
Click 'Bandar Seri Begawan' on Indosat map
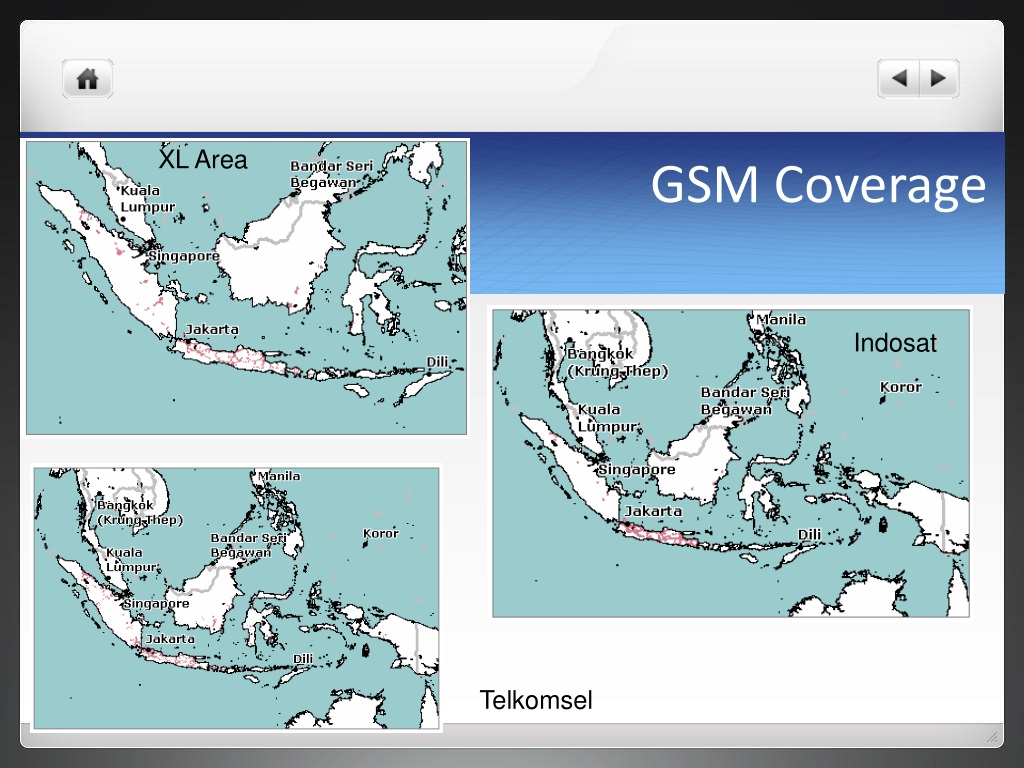(745, 401)
